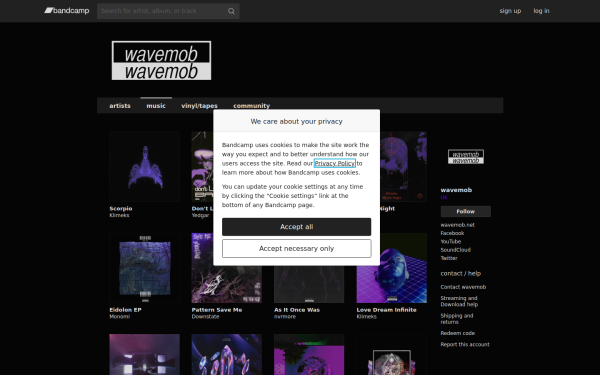Open the Privacy Policy link

[334, 163]
